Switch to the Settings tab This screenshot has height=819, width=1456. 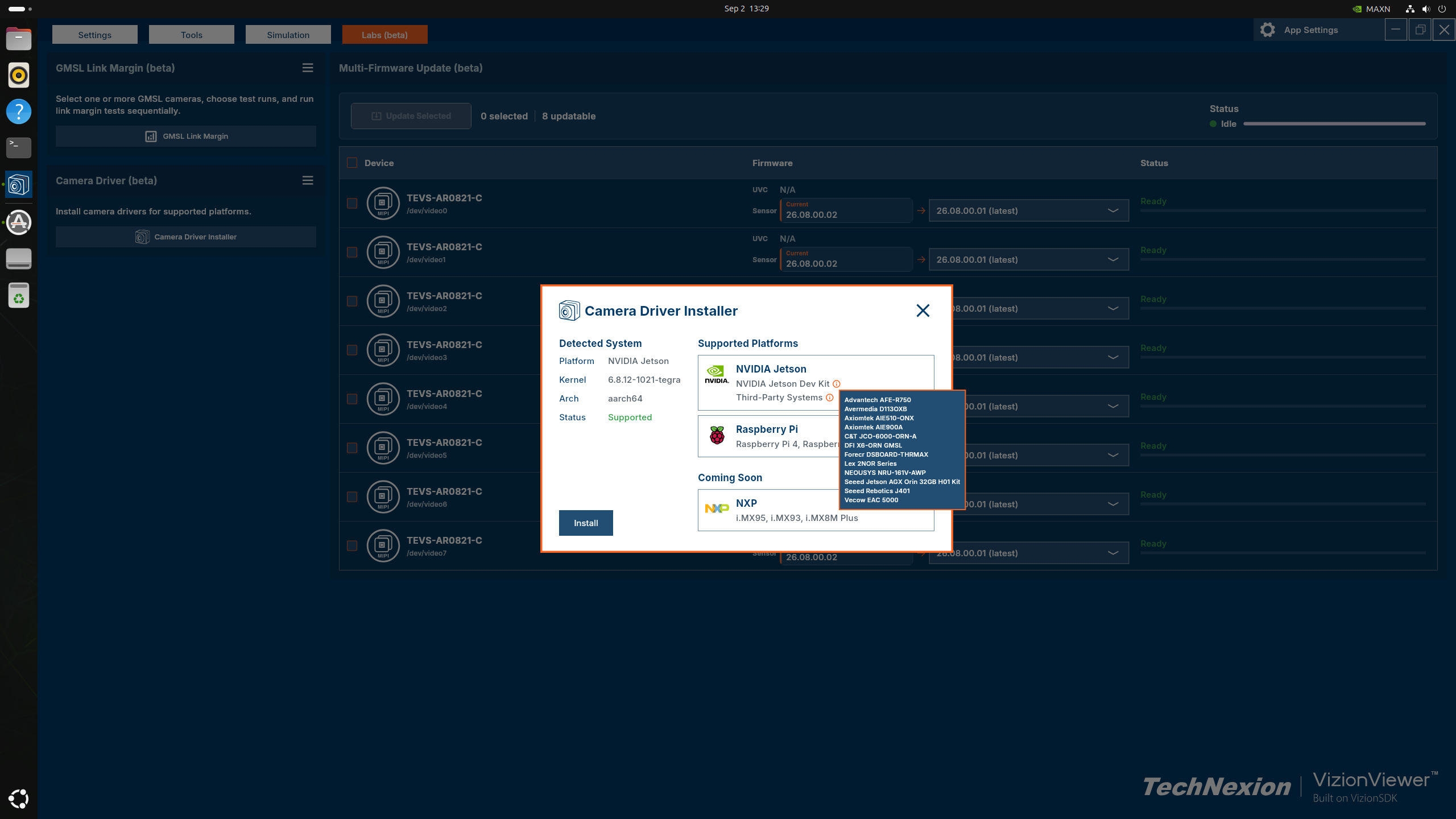coord(95,35)
